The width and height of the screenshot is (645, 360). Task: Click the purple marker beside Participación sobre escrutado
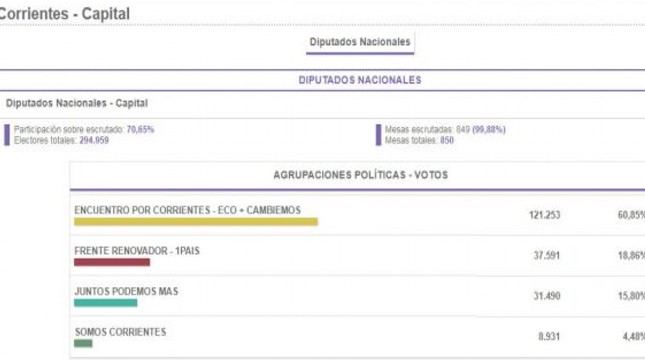(7, 135)
